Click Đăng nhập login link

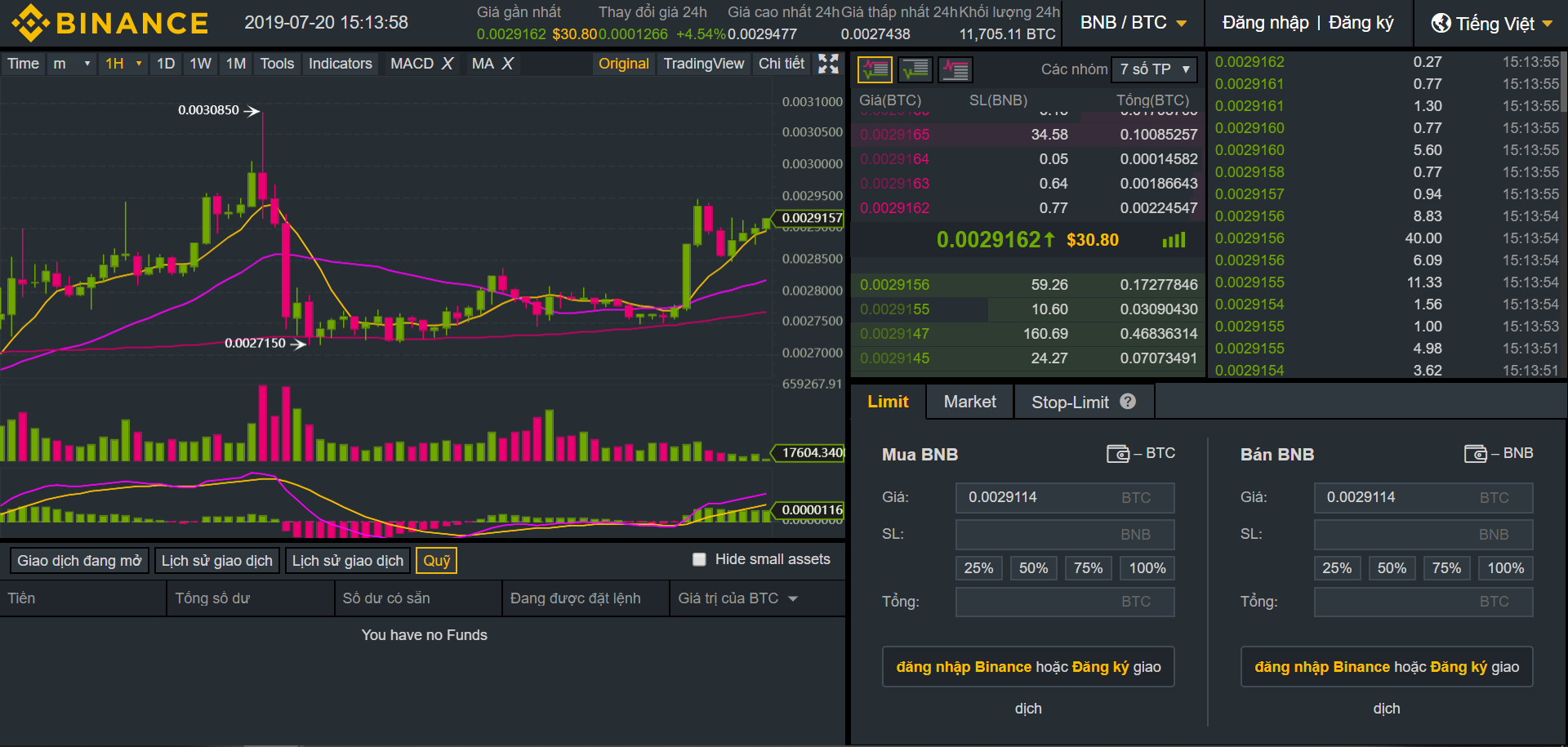click(1265, 23)
